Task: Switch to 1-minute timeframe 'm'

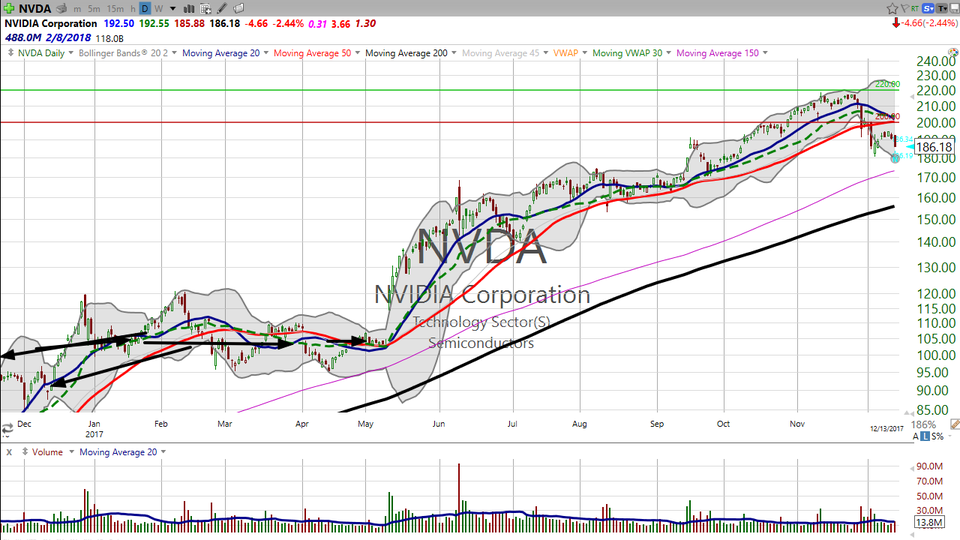Action: click(77, 9)
